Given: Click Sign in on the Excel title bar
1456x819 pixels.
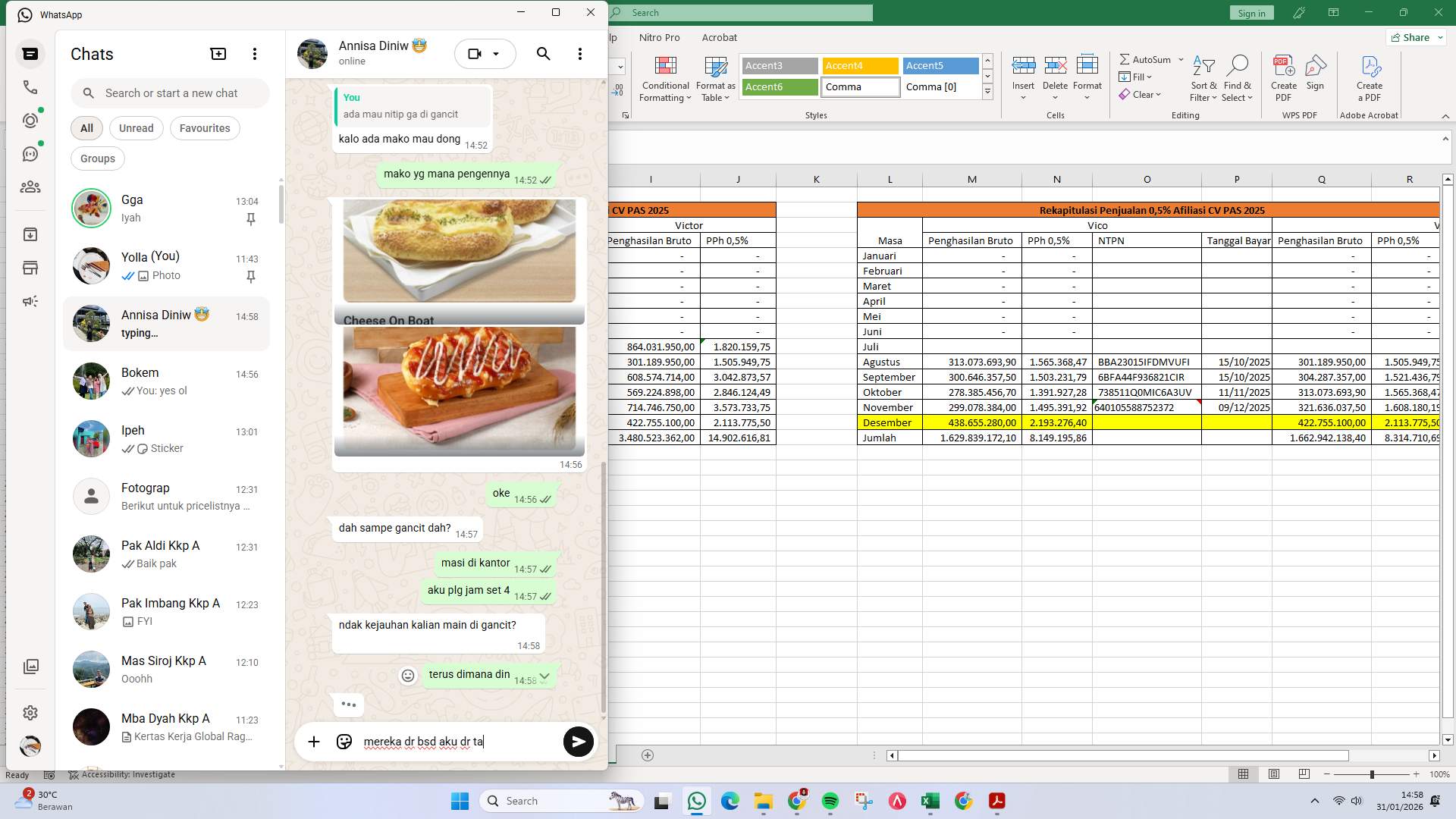Looking at the screenshot, I should click(1250, 12).
